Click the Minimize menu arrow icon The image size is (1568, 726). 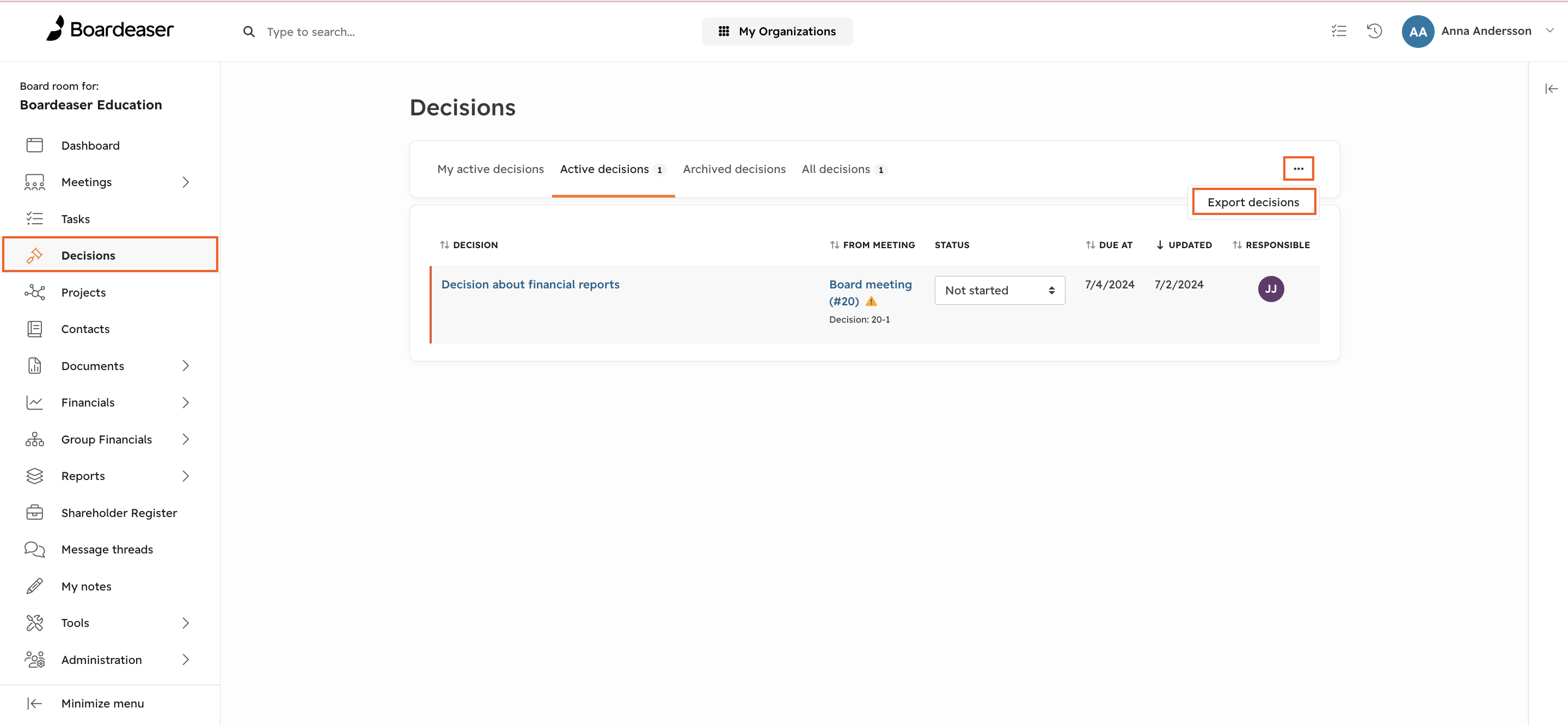[35, 704]
